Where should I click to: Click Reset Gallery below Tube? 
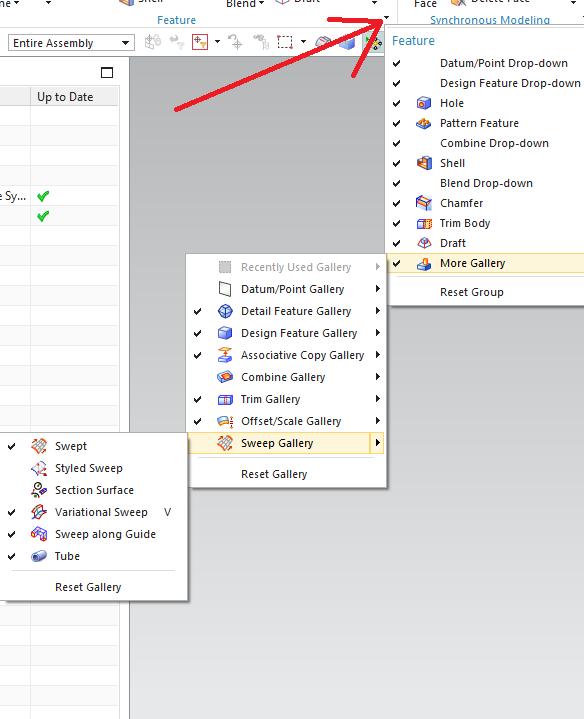point(88,587)
